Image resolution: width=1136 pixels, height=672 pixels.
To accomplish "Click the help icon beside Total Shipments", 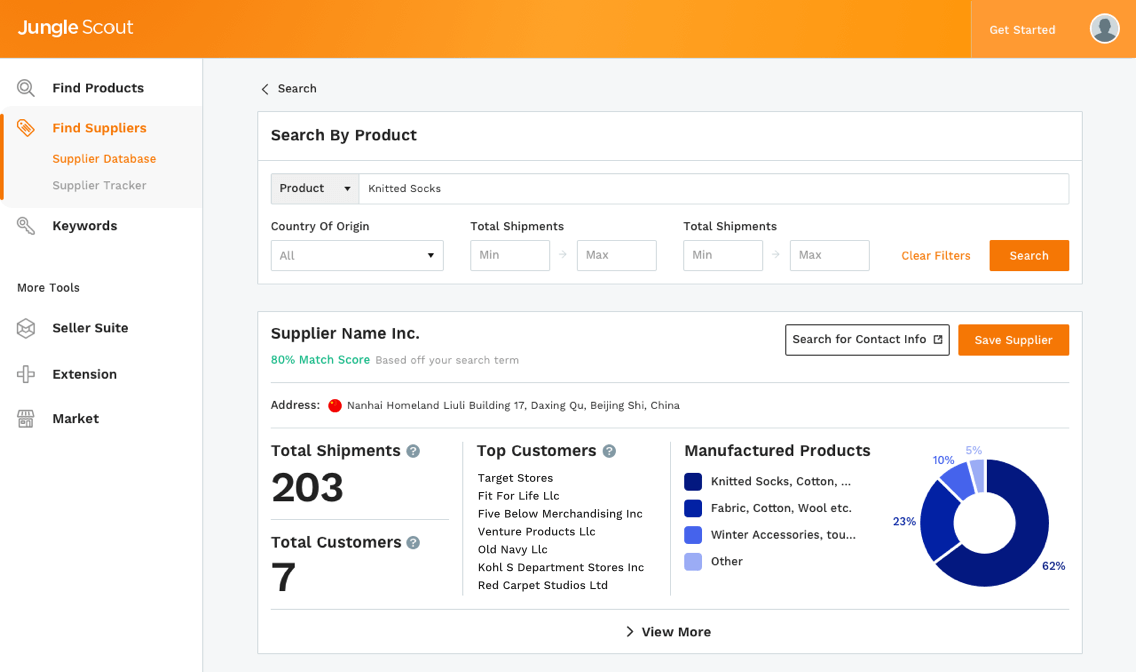I will click(414, 451).
